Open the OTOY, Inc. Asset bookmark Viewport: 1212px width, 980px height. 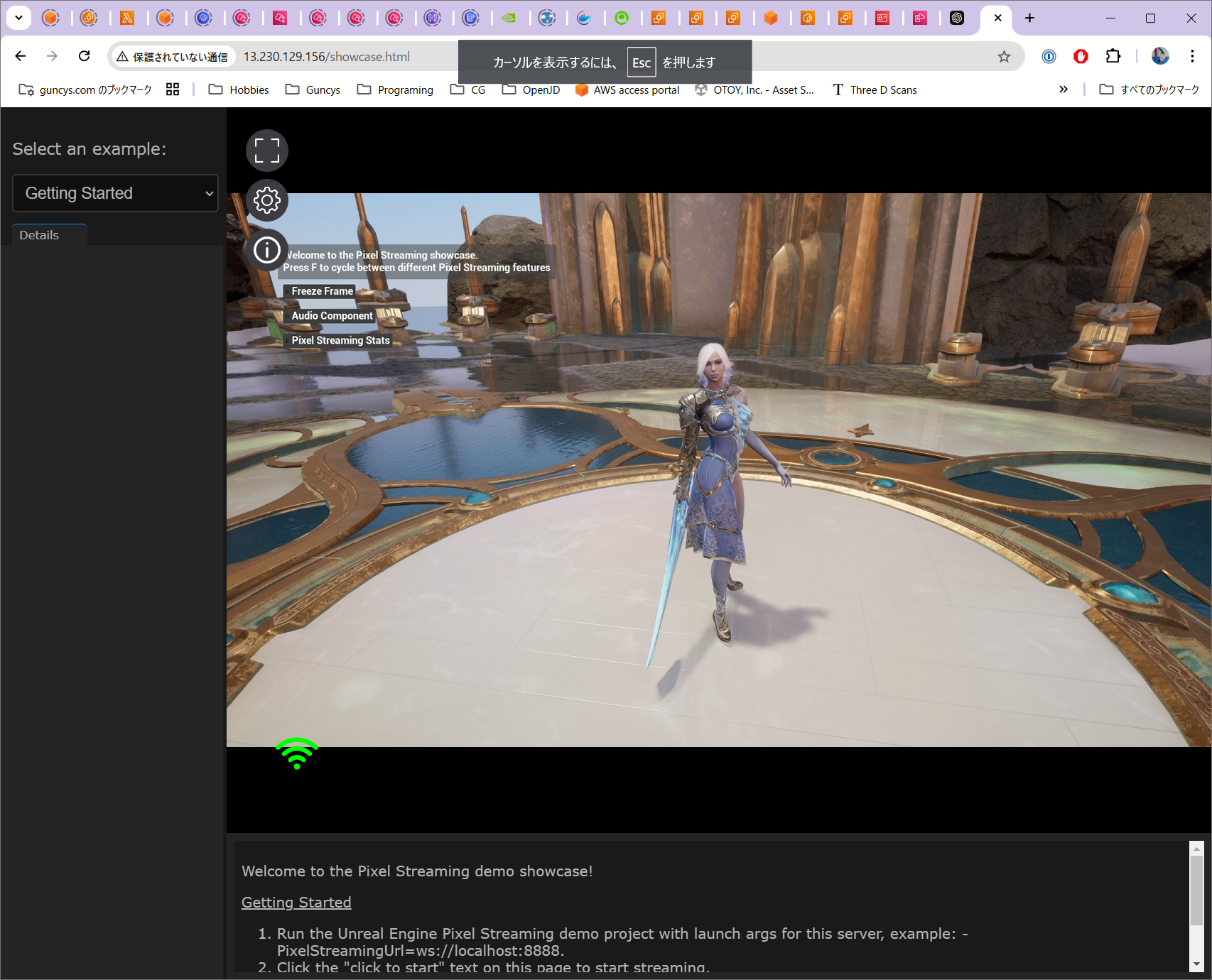click(754, 89)
